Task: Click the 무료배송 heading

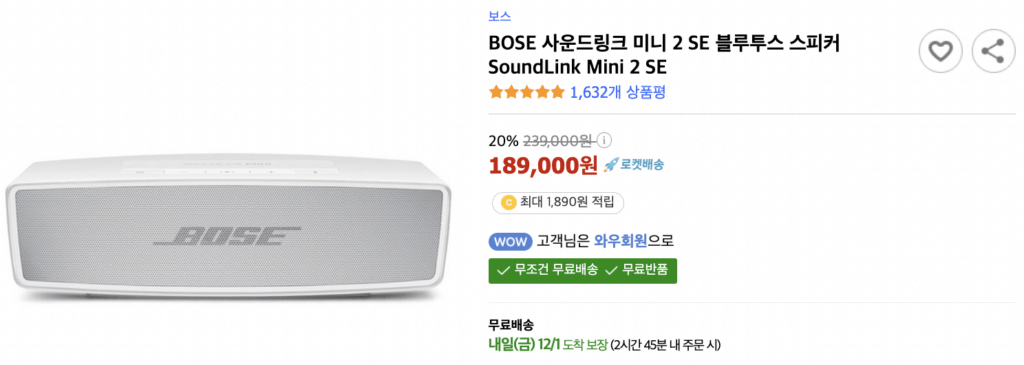Action: (x=511, y=325)
